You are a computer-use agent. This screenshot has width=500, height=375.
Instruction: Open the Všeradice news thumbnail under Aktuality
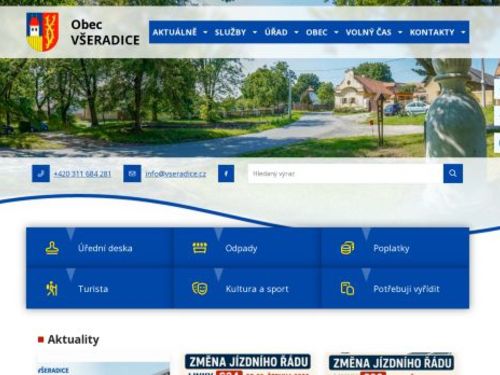(x=103, y=369)
